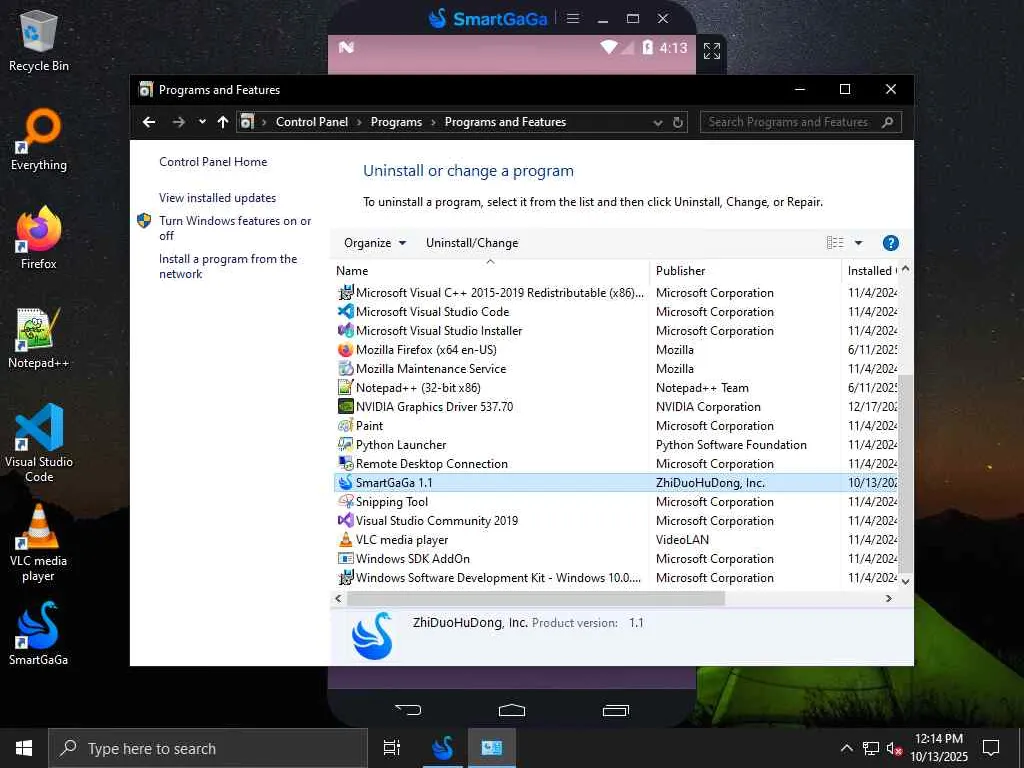Image resolution: width=1024 pixels, height=768 pixels.
Task: Open Control Panel Home link
Action: pyautogui.click(x=213, y=162)
